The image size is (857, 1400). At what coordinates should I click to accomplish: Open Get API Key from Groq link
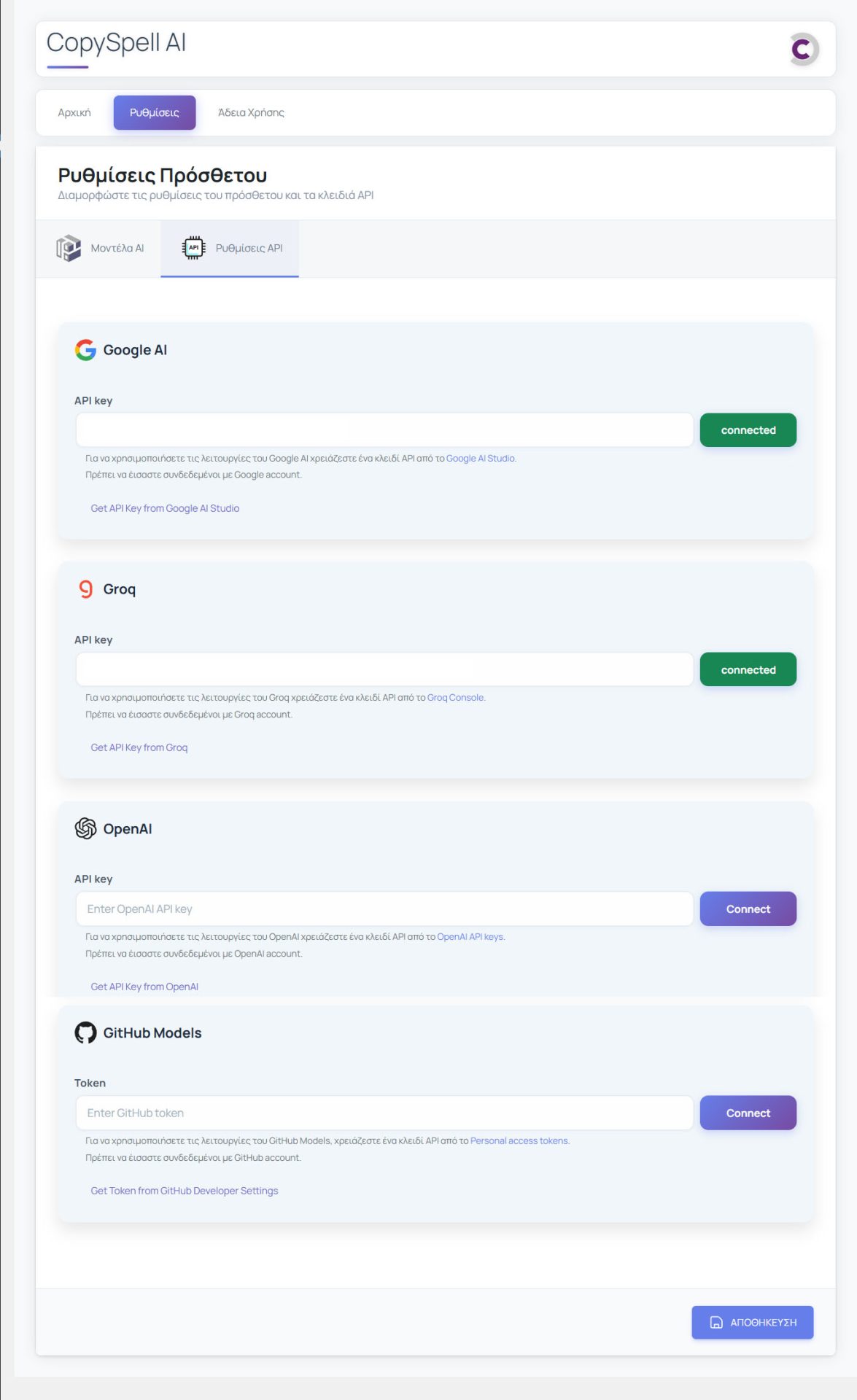click(x=139, y=747)
